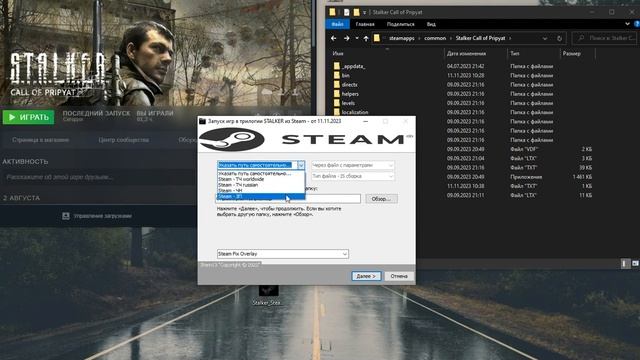Click the address bar folder icon
The image size is (640, 360).
click(377, 38)
